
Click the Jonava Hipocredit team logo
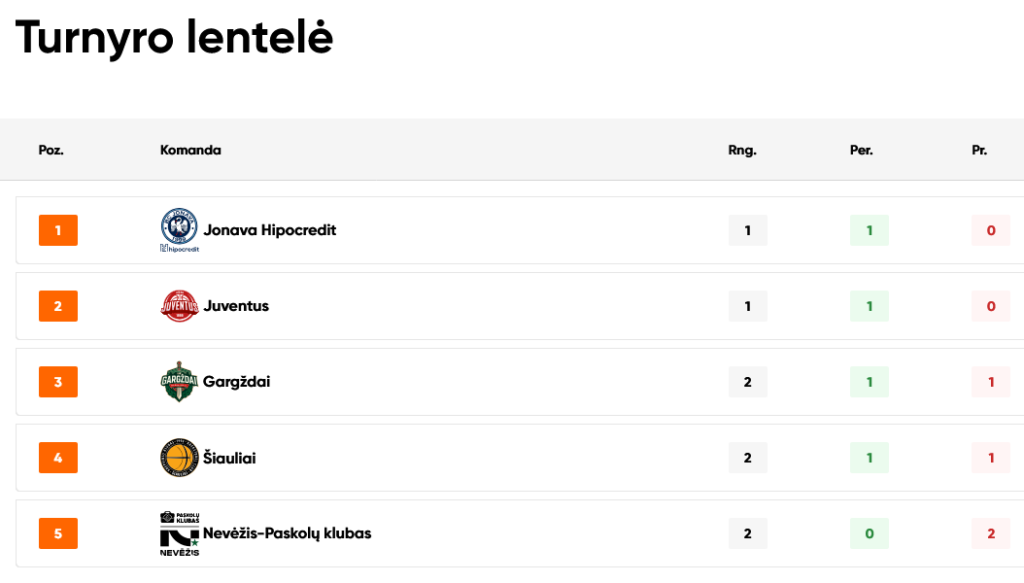pyautogui.click(x=179, y=230)
